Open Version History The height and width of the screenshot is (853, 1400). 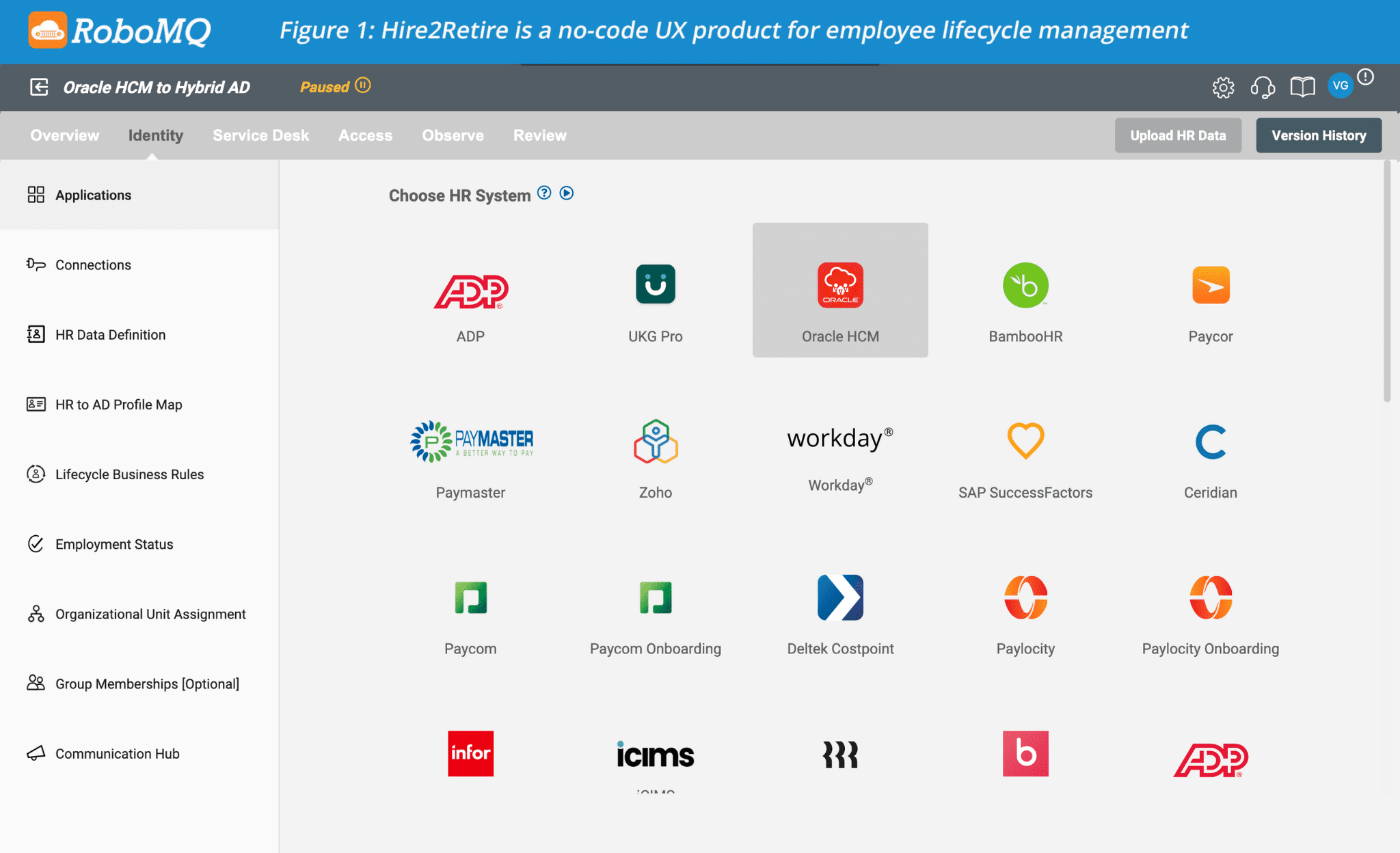(x=1318, y=135)
